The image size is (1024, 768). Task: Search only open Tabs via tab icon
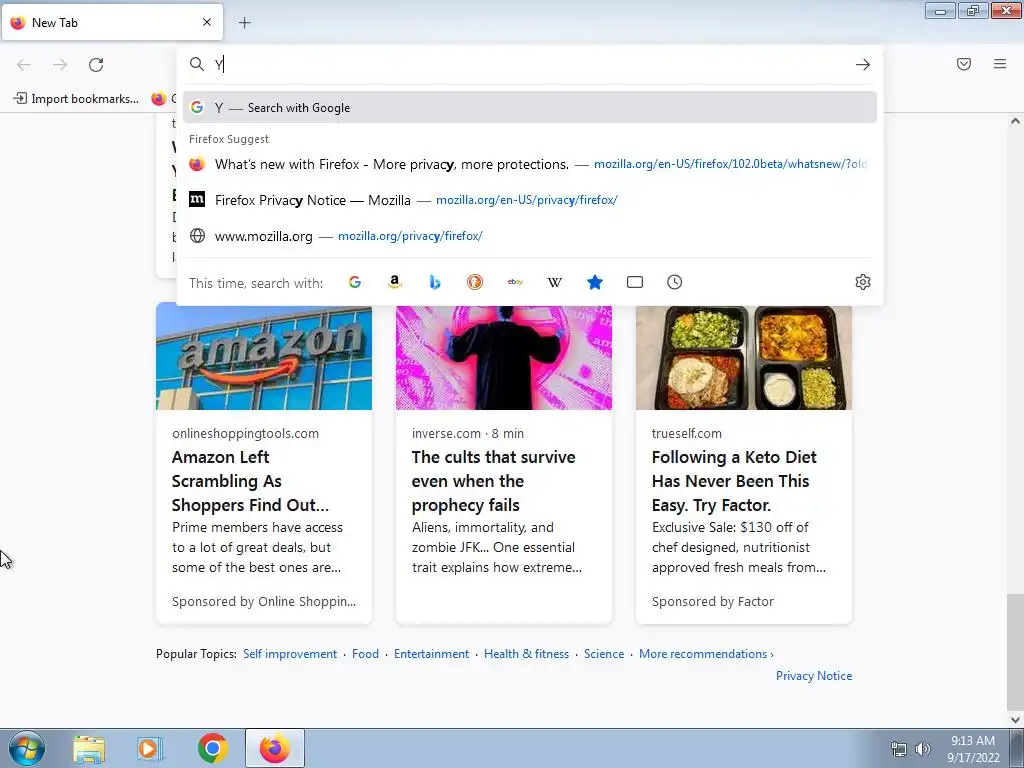coord(635,282)
